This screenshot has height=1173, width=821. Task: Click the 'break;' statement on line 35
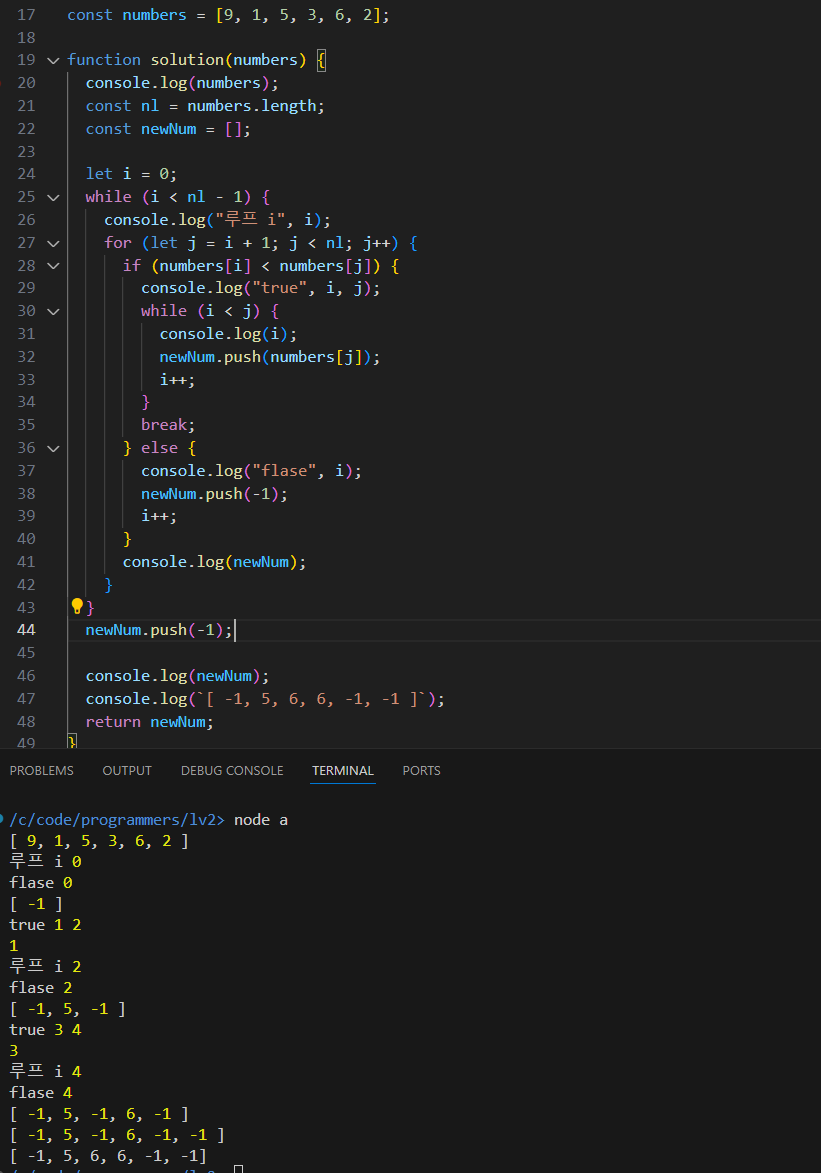click(x=168, y=425)
